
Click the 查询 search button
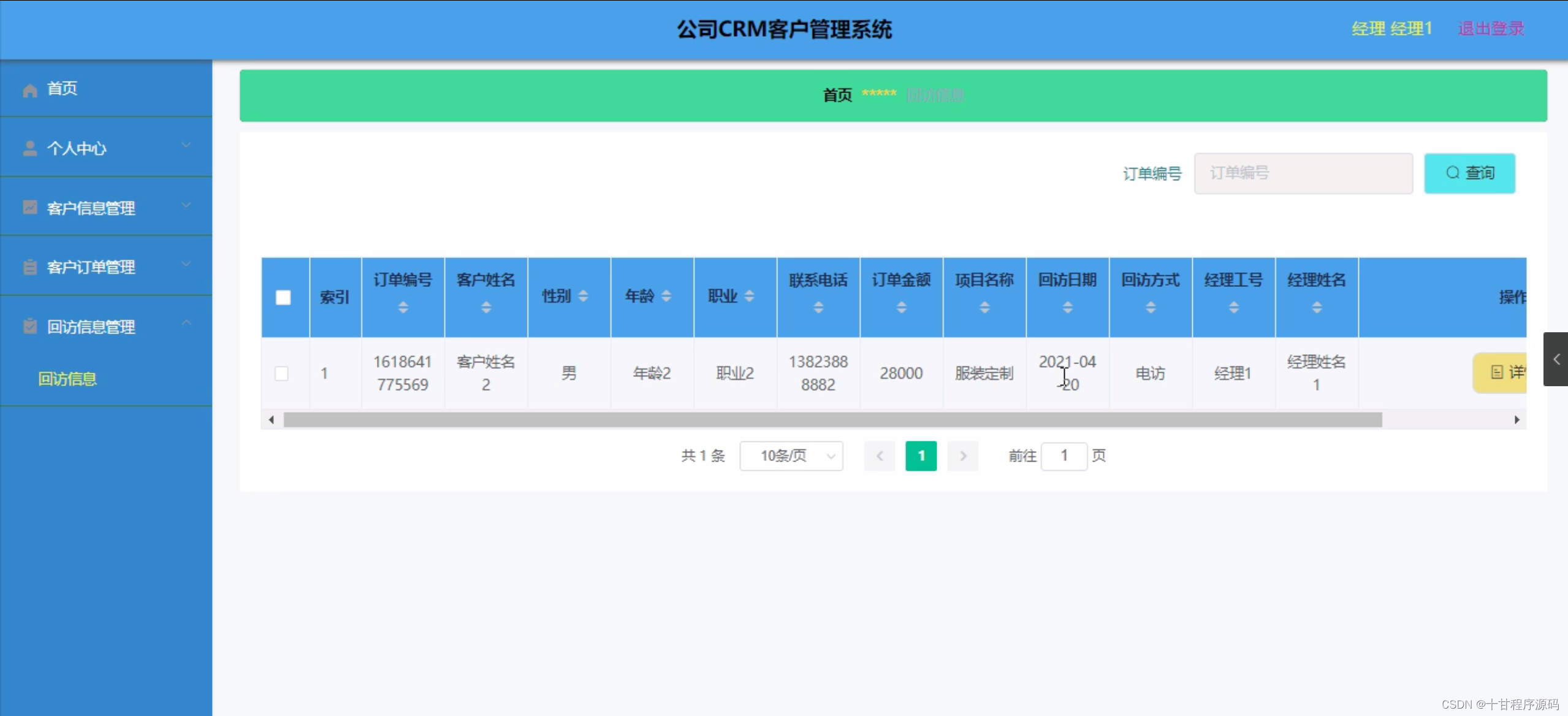pos(1469,173)
